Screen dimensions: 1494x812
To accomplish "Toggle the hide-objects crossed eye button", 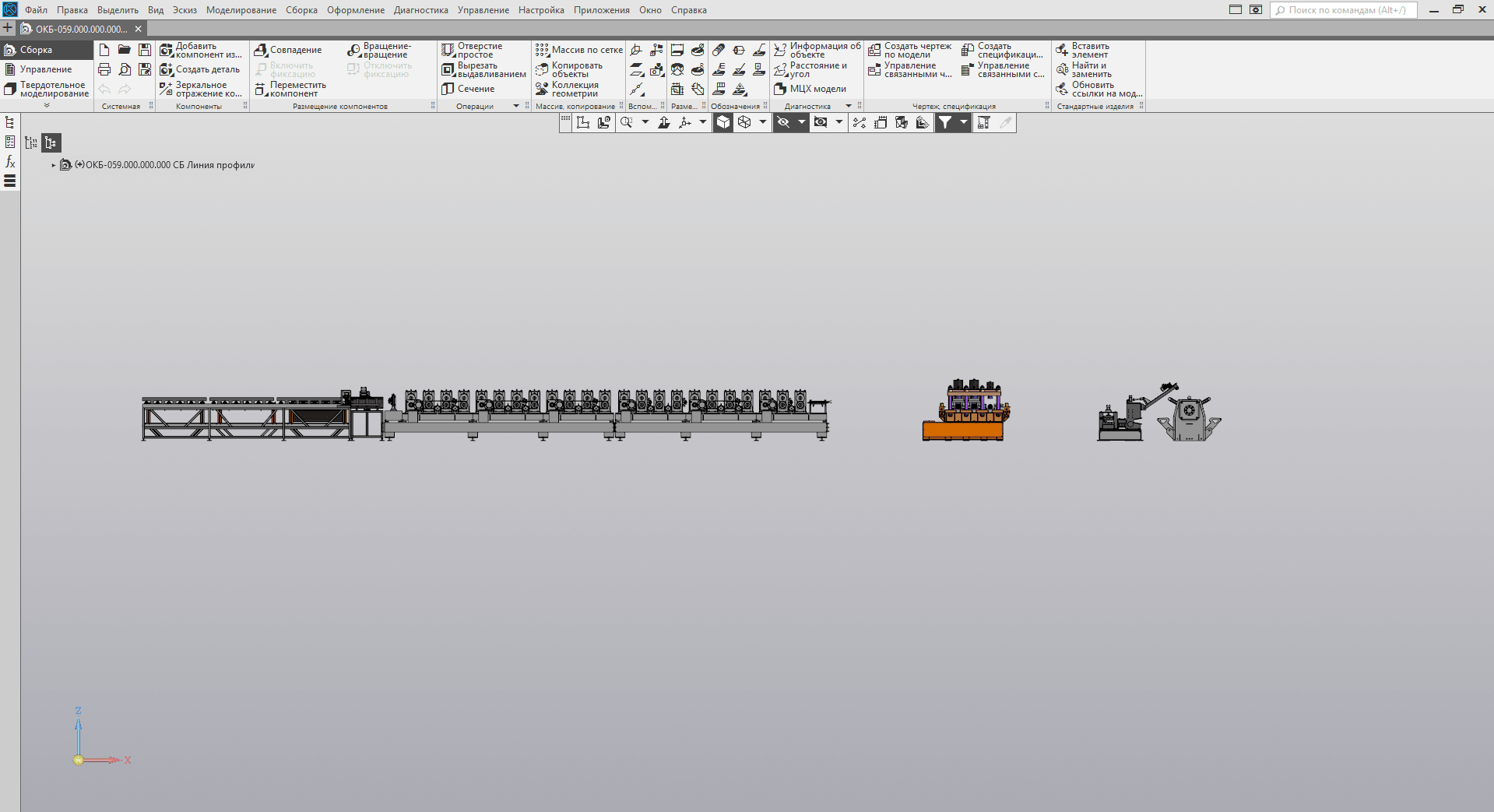I will coord(783,122).
